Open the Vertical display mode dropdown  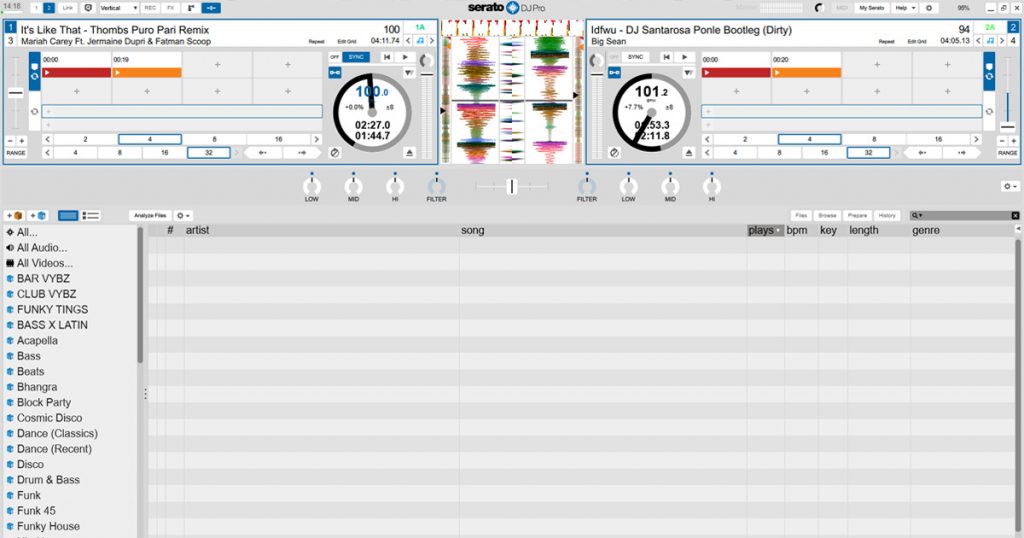point(118,7)
